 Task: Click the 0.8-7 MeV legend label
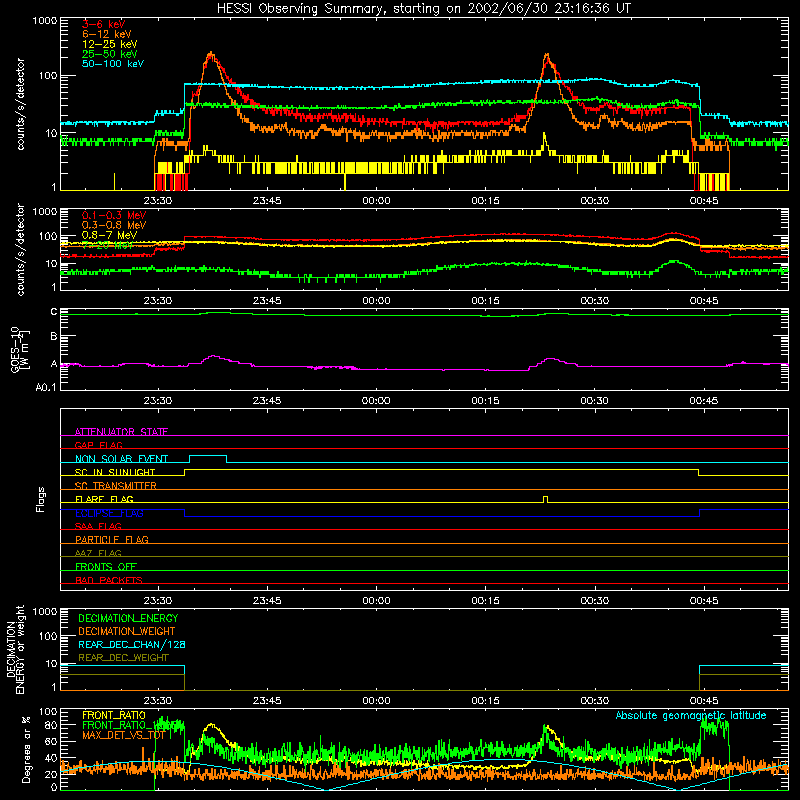109,235
